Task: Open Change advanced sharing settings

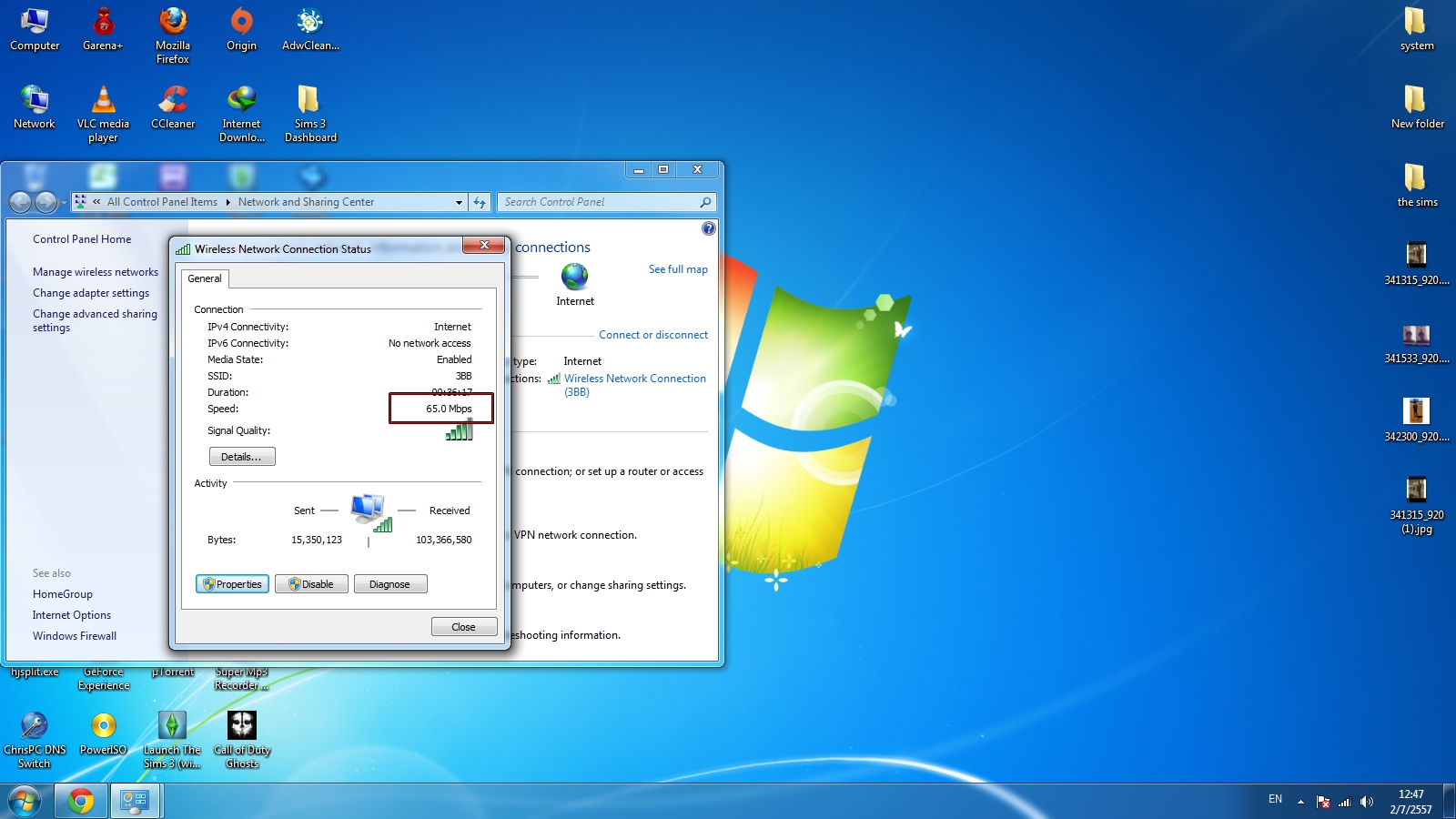Action: (95, 320)
